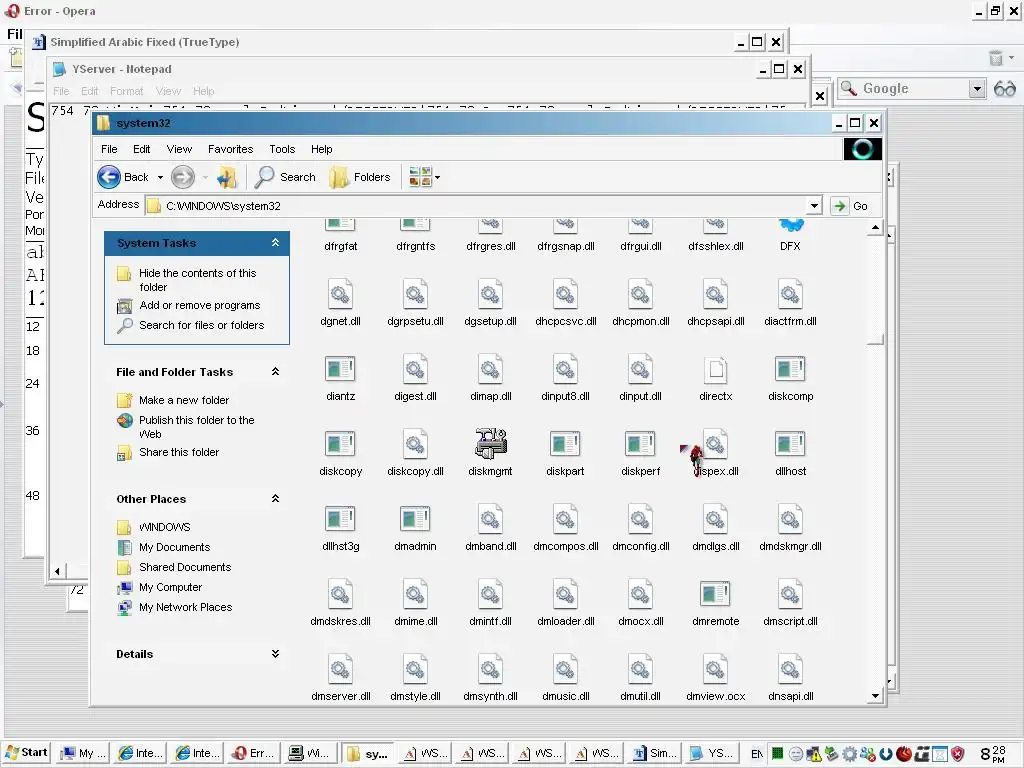The image size is (1024, 768).
Task: Select the dllhost file icon
Action: [790, 443]
